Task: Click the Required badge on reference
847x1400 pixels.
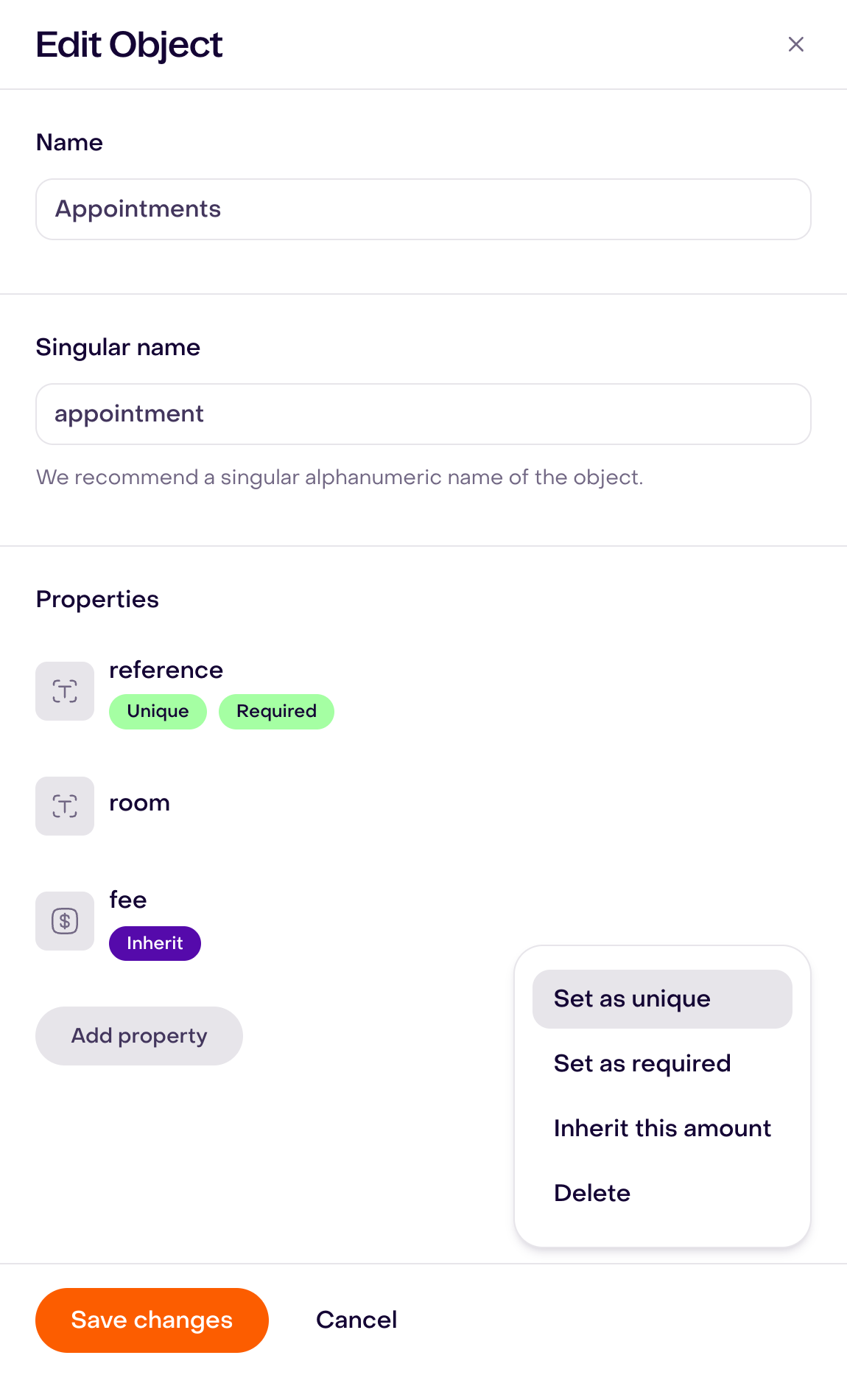Action: [x=276, y=712]
